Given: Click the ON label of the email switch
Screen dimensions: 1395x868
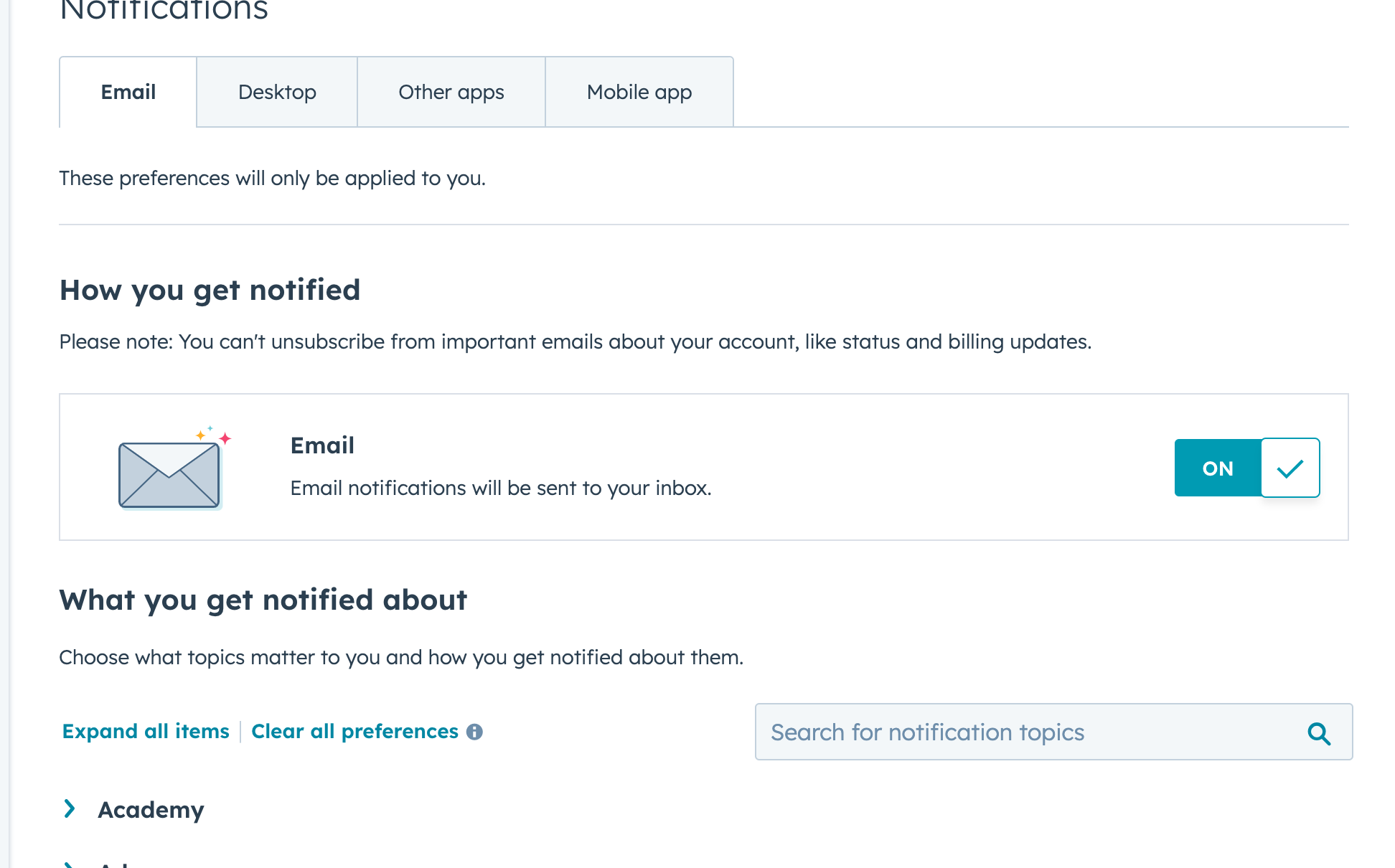Looking at the screenshot, I should click(x=1217, y=468).
